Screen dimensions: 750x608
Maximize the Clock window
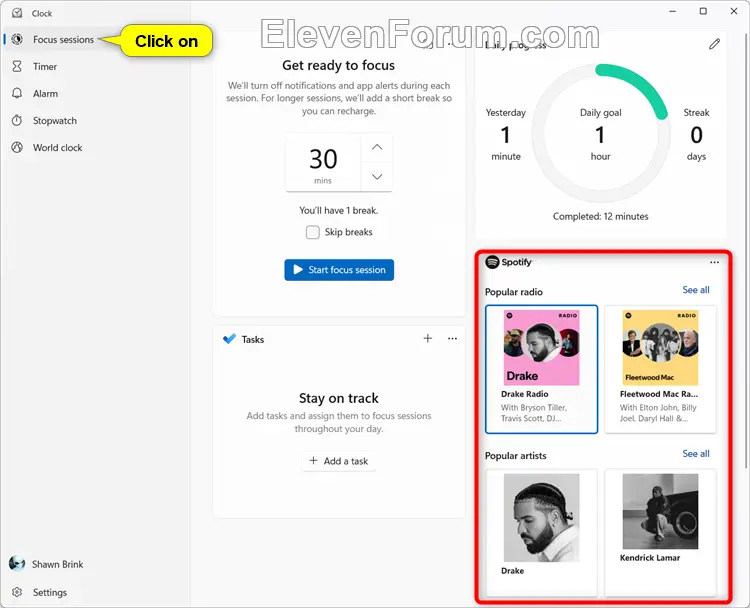coord(703,11)
